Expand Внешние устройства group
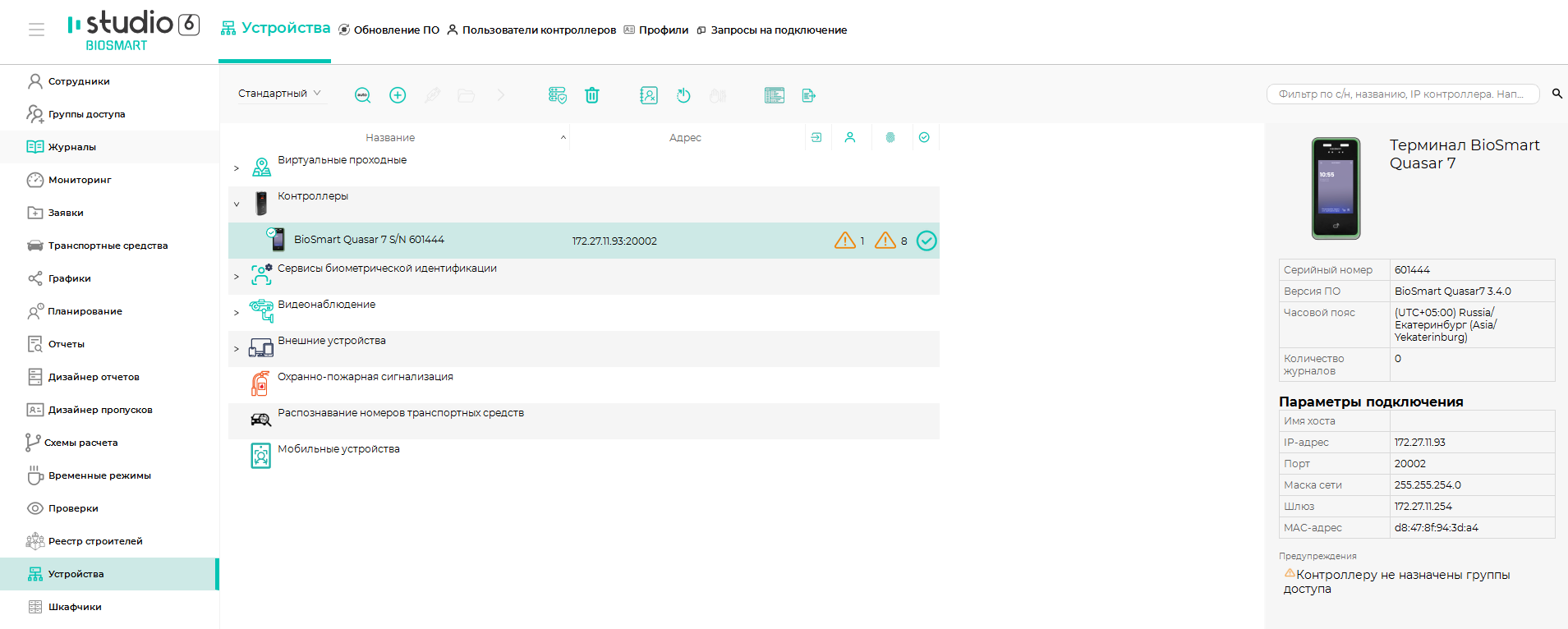This screenshot has width=1568, height=629. [x=237, y=349]
